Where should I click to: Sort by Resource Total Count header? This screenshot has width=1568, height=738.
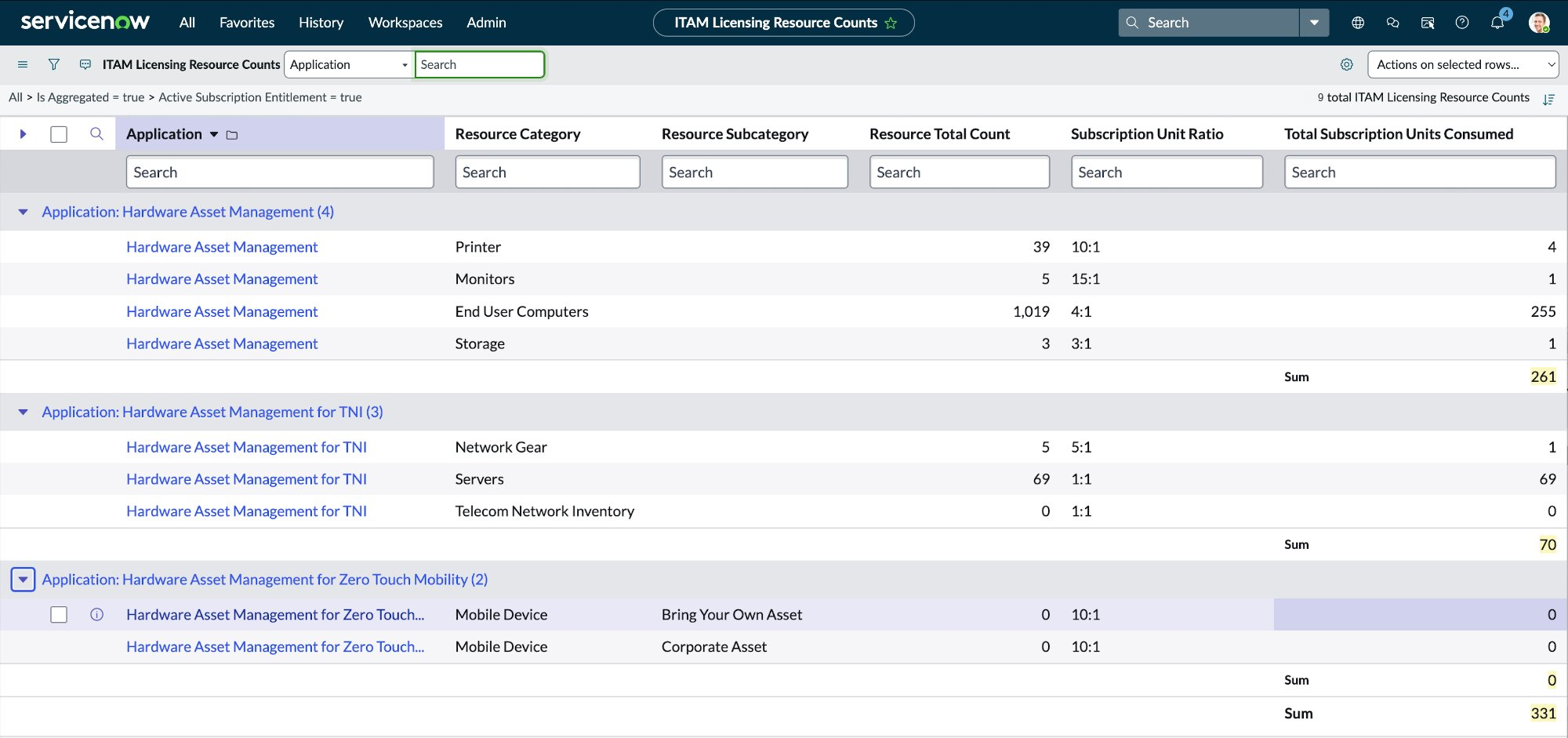[x=939, y=134]
